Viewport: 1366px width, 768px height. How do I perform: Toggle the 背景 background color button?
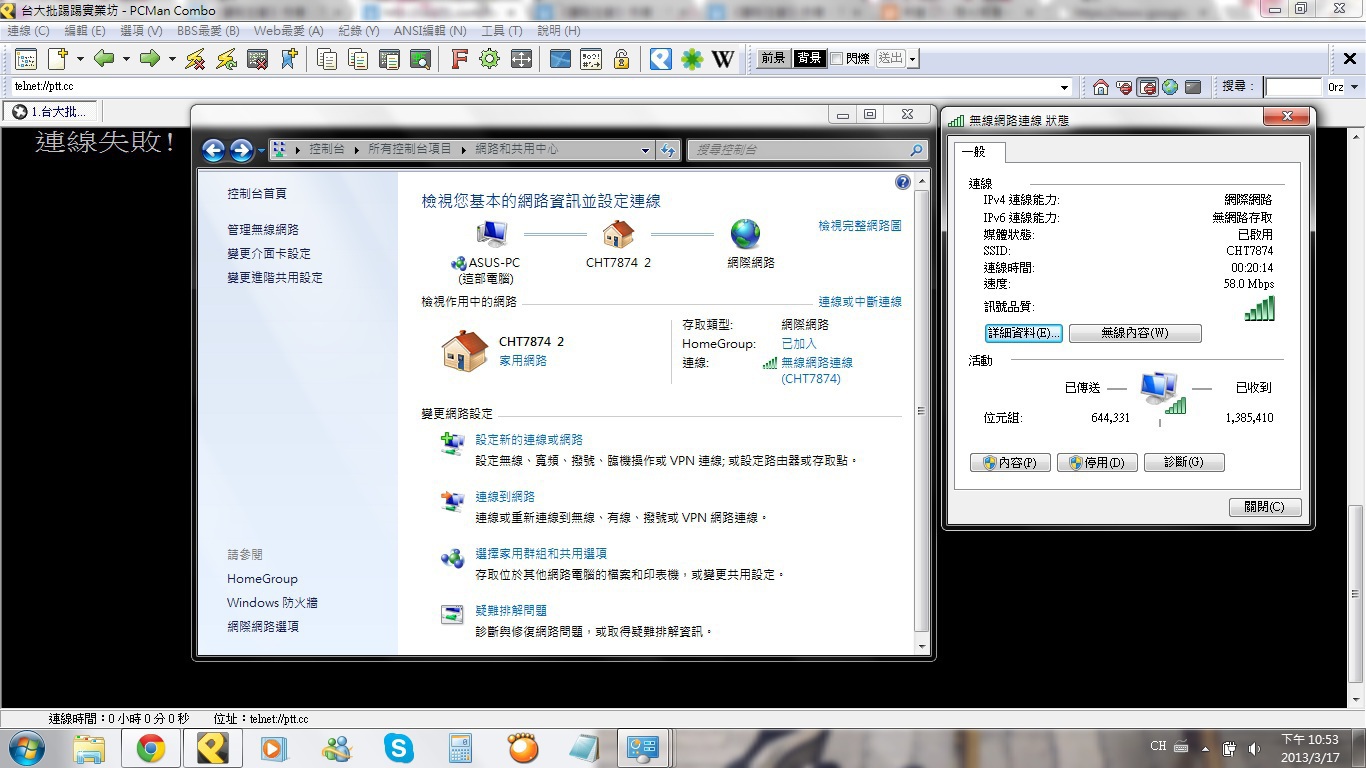[809, 59]
